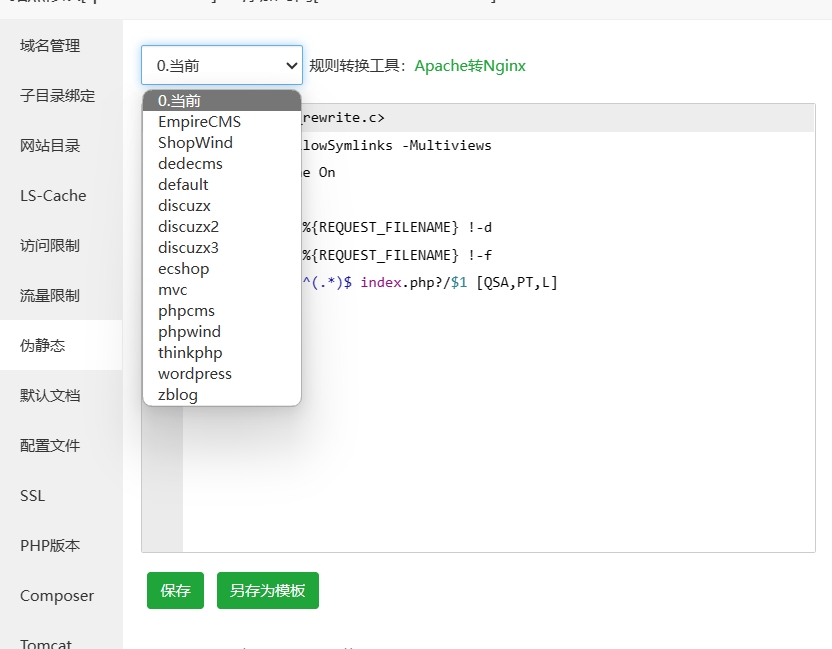This screenshot has height=649, width=832.
Task: Select mvc rewrite template
Action: [x=222, y=290]
